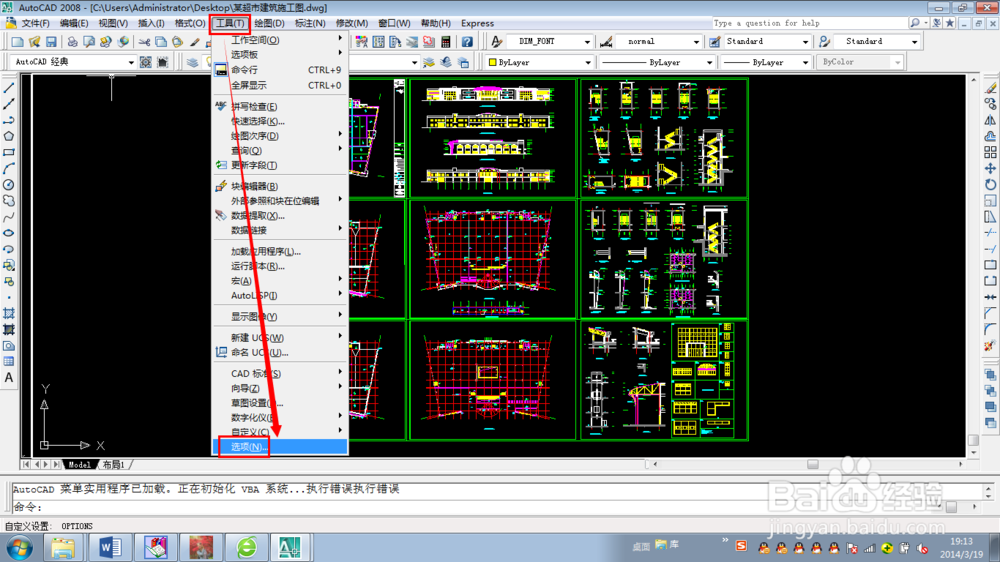Switch to the 布局1 layout tab
The width and height of the screenshot is (1000, 562).
click(x=114, y=464)
